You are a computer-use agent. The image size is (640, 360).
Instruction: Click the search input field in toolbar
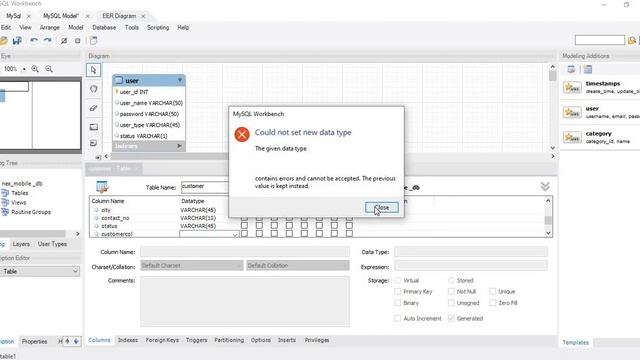(600, 40)
